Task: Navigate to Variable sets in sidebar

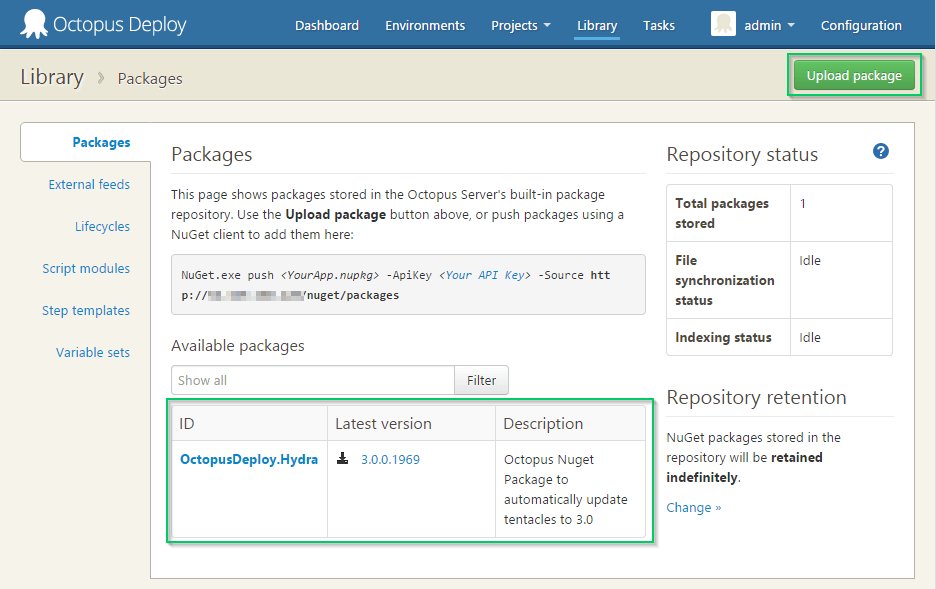Action: click(93, 352)
